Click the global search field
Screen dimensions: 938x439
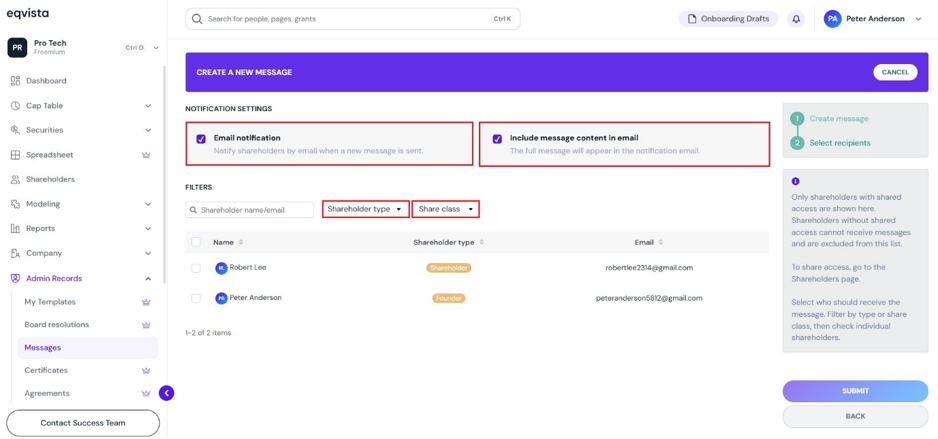(353, 19)
